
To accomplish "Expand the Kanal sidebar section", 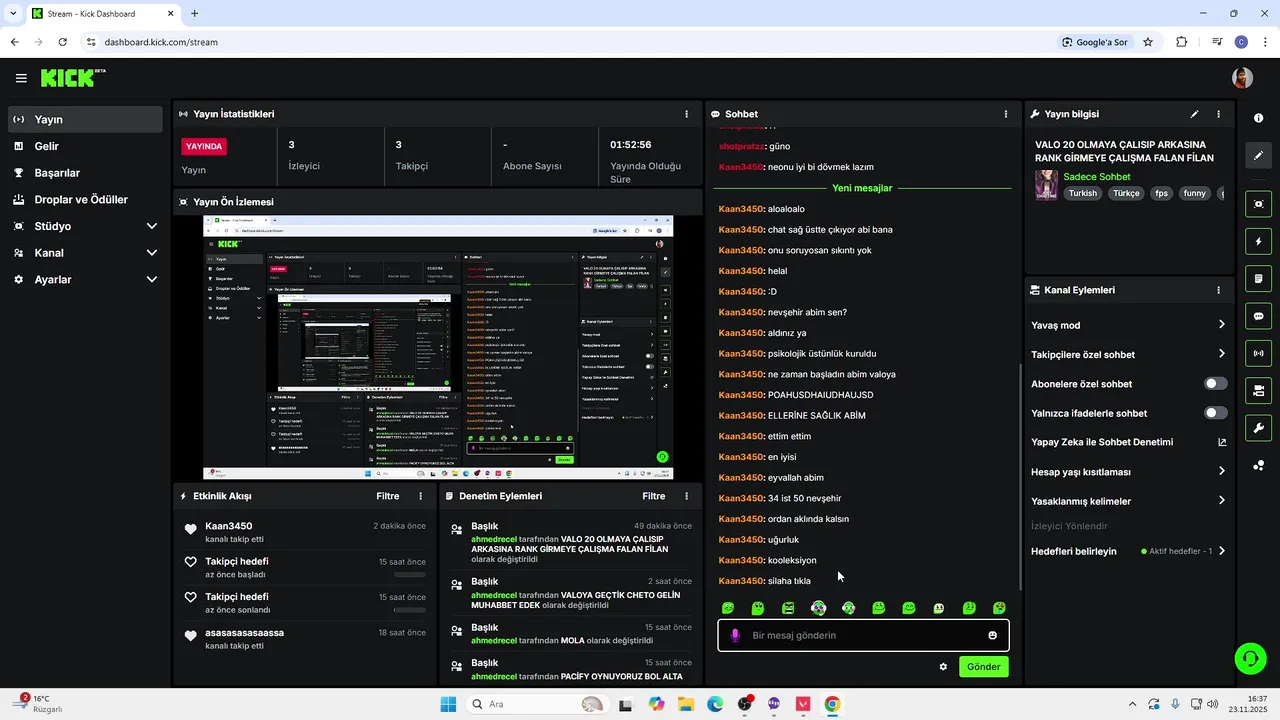I will pyautogui.click(x=85, y=253).
